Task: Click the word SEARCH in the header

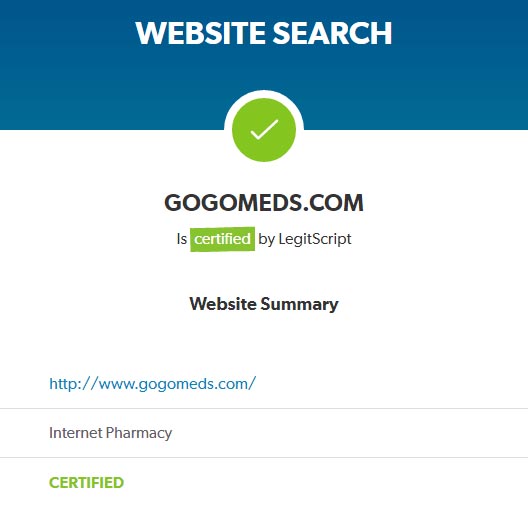Action: 332,33
